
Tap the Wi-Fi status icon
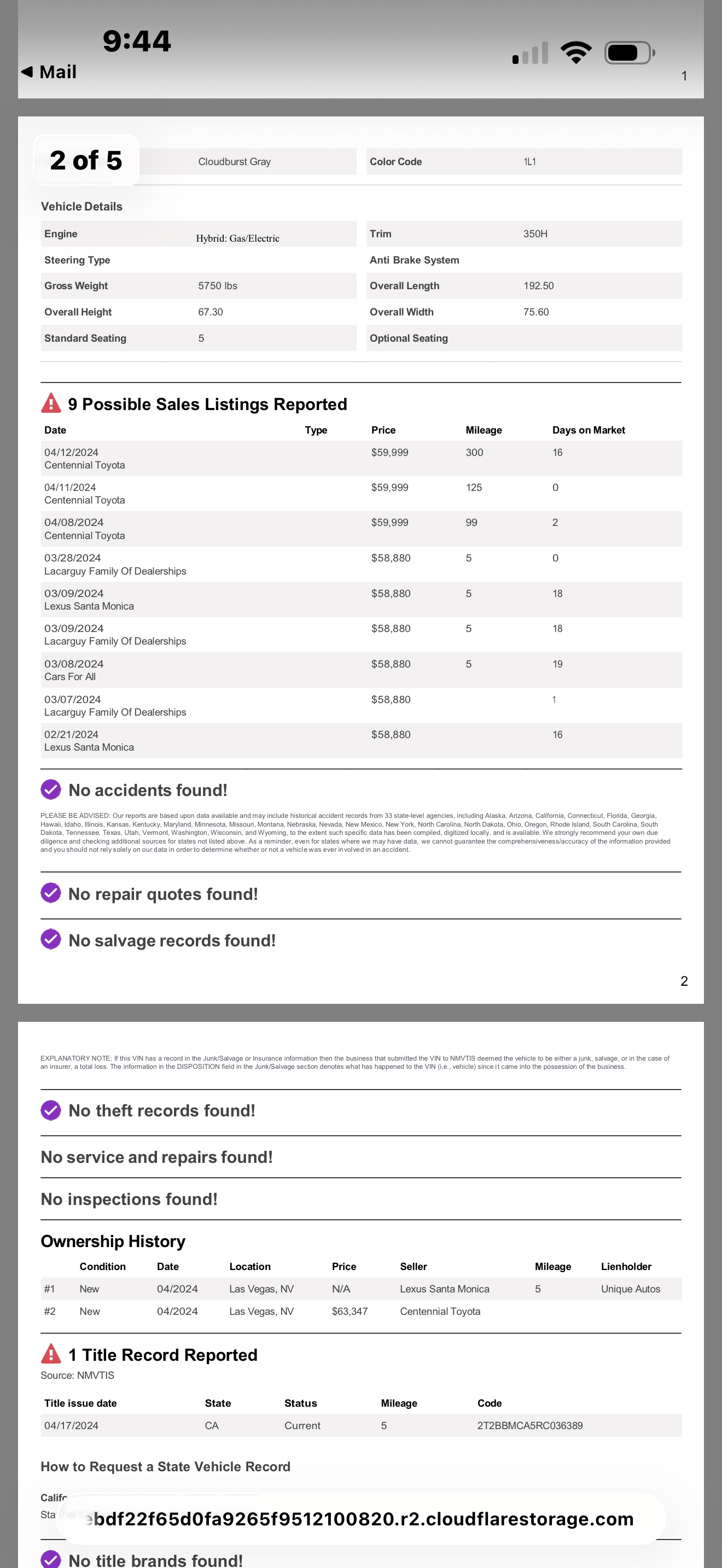pos(576,53)
